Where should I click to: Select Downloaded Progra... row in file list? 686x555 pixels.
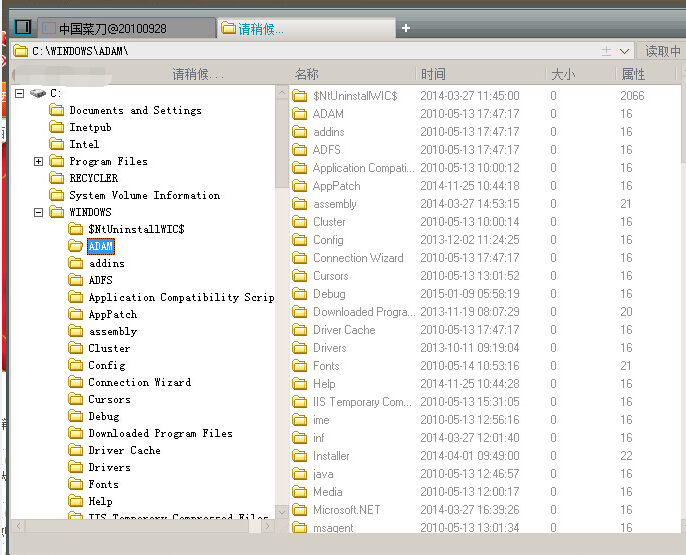tap(485, 312)
